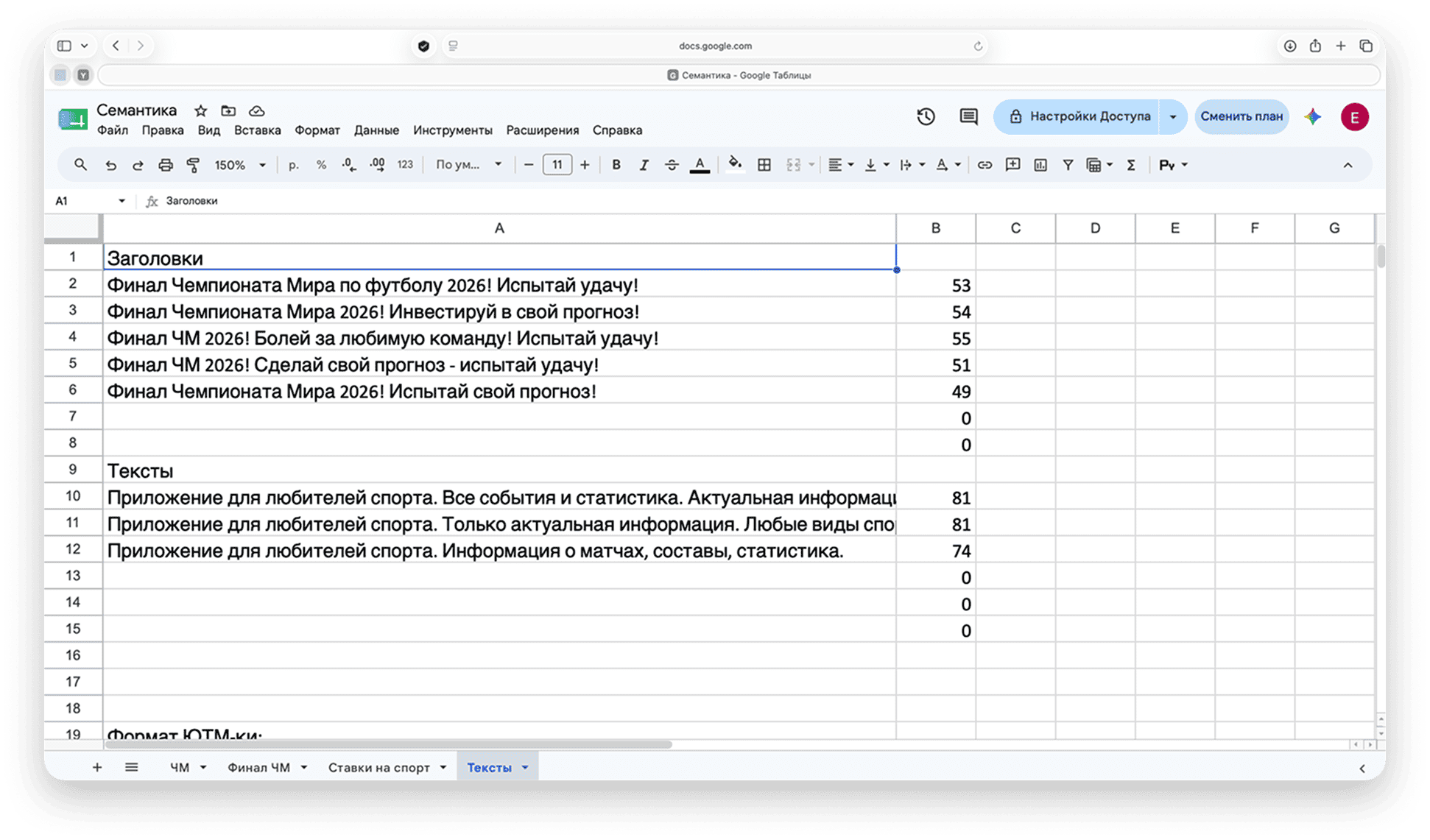The height and width of the screenshot is (840, 1430).
Task: Open the Вставка menu
Action: coord(257,130)
